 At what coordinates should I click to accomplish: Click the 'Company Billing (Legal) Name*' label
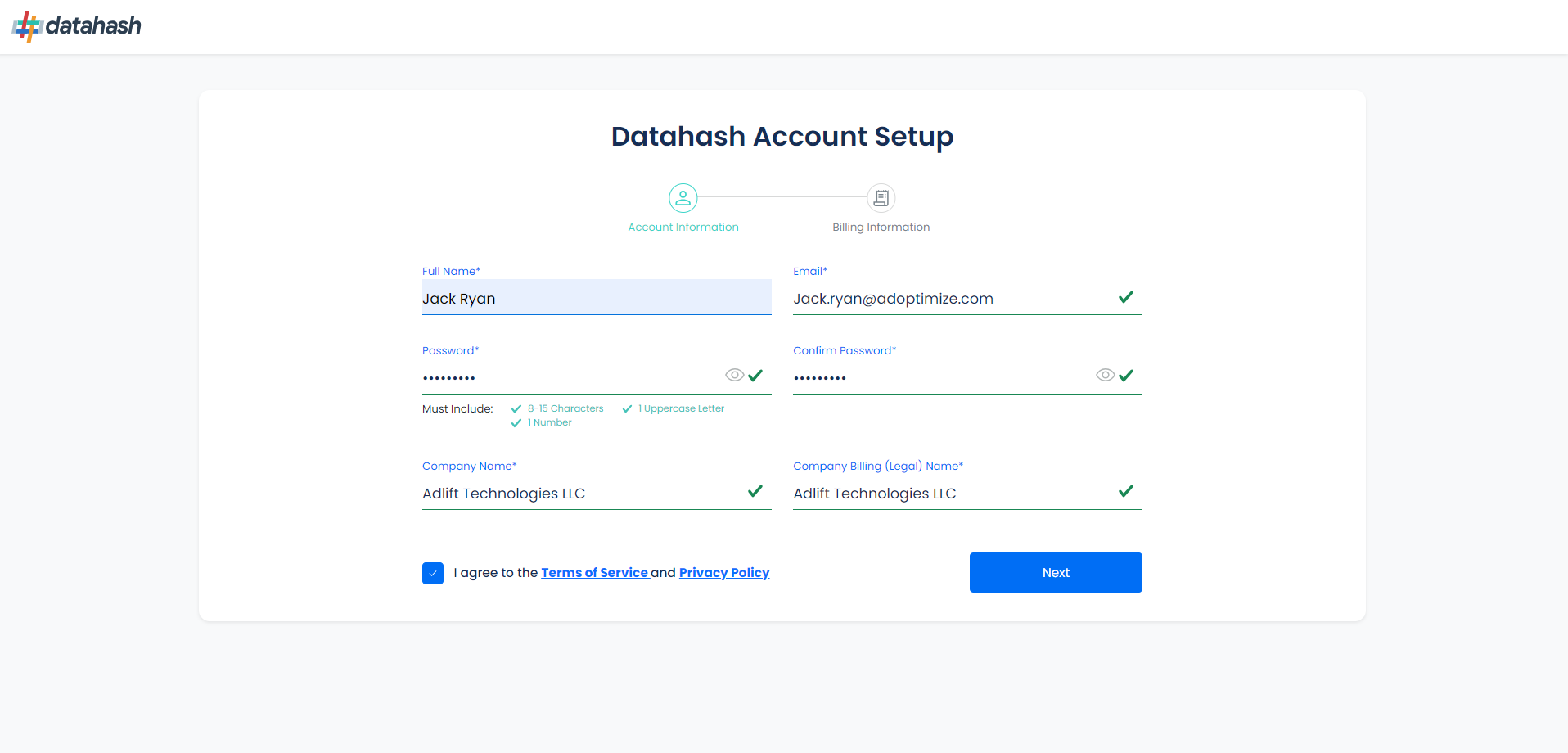point(878,466)
